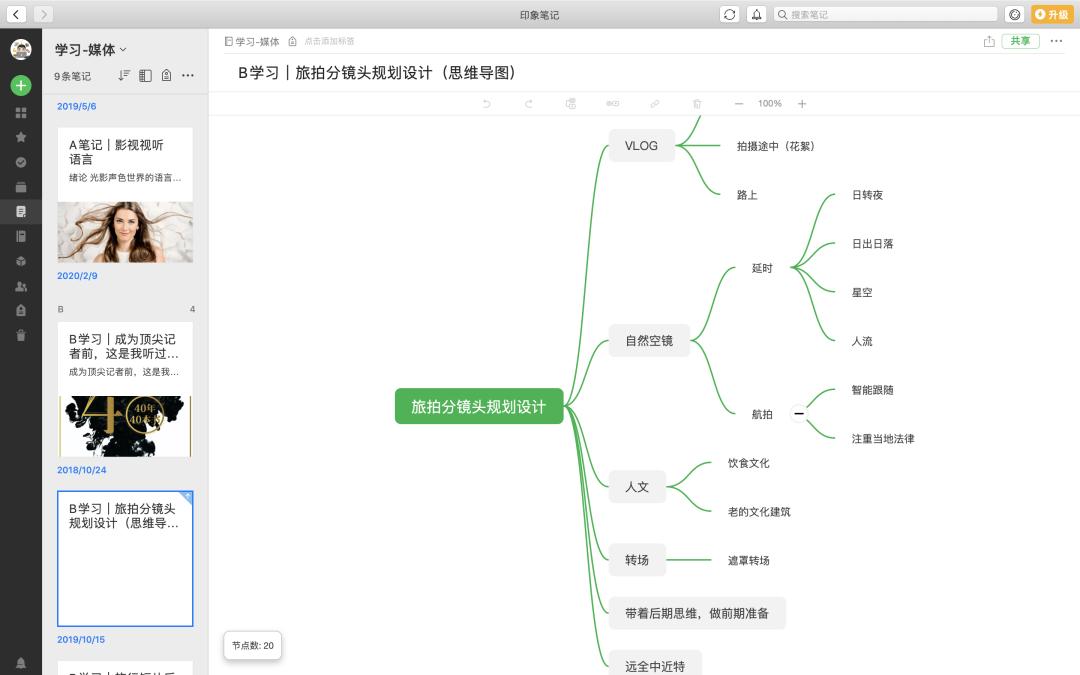Image resolution: width=1080 pixels, height=675 pixels.
Task: Click the bottom bell icon in sidebar
Action: click(21, 663)
